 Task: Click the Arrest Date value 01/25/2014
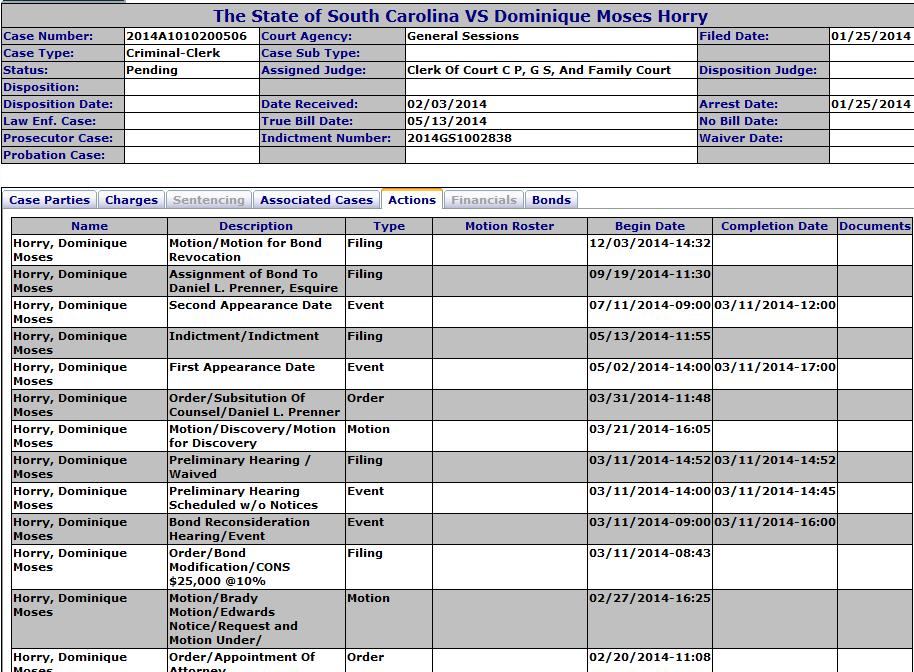coord(871,104)
